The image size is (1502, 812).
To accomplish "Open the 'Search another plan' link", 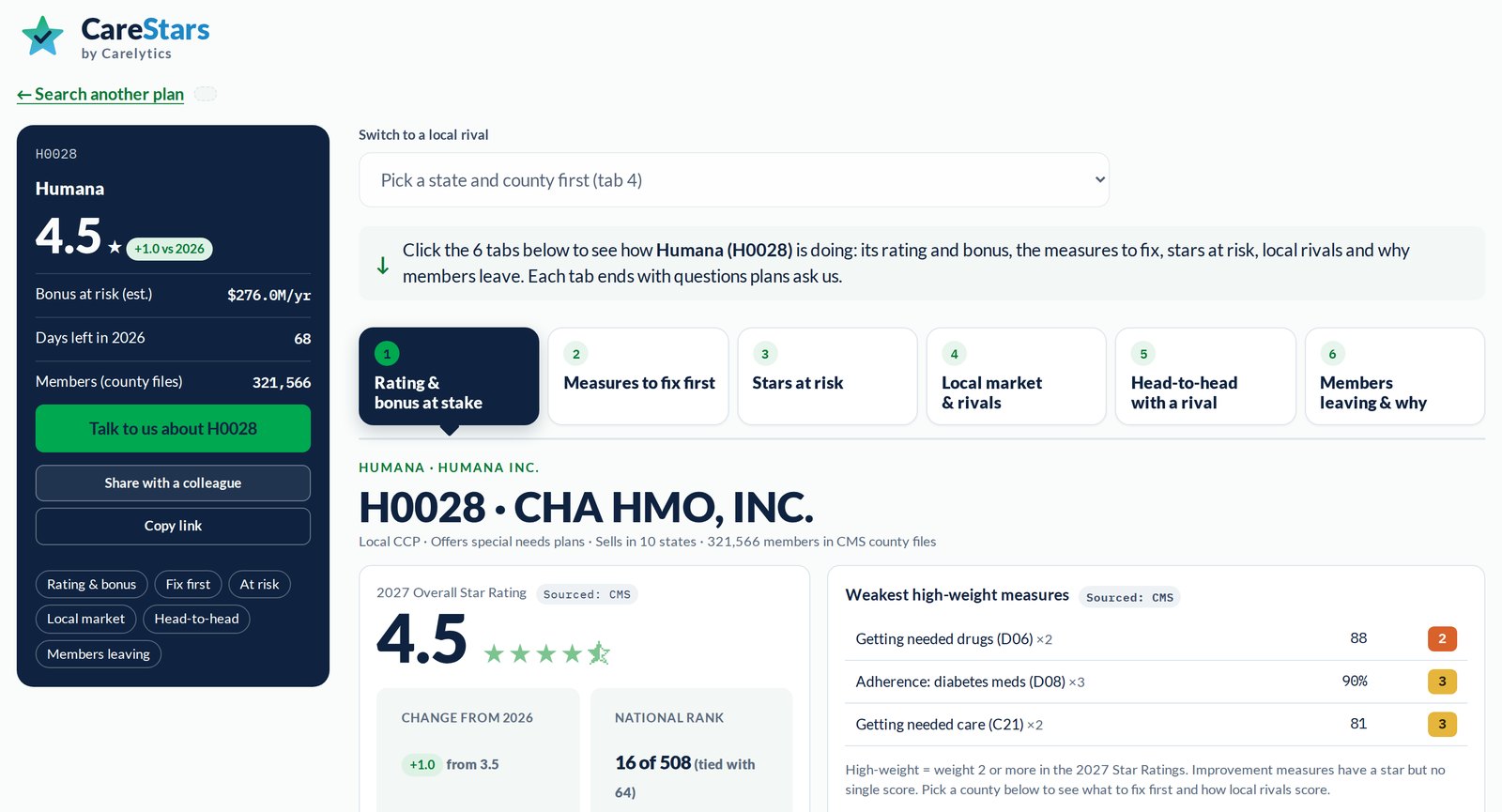I will pos(100,94).
